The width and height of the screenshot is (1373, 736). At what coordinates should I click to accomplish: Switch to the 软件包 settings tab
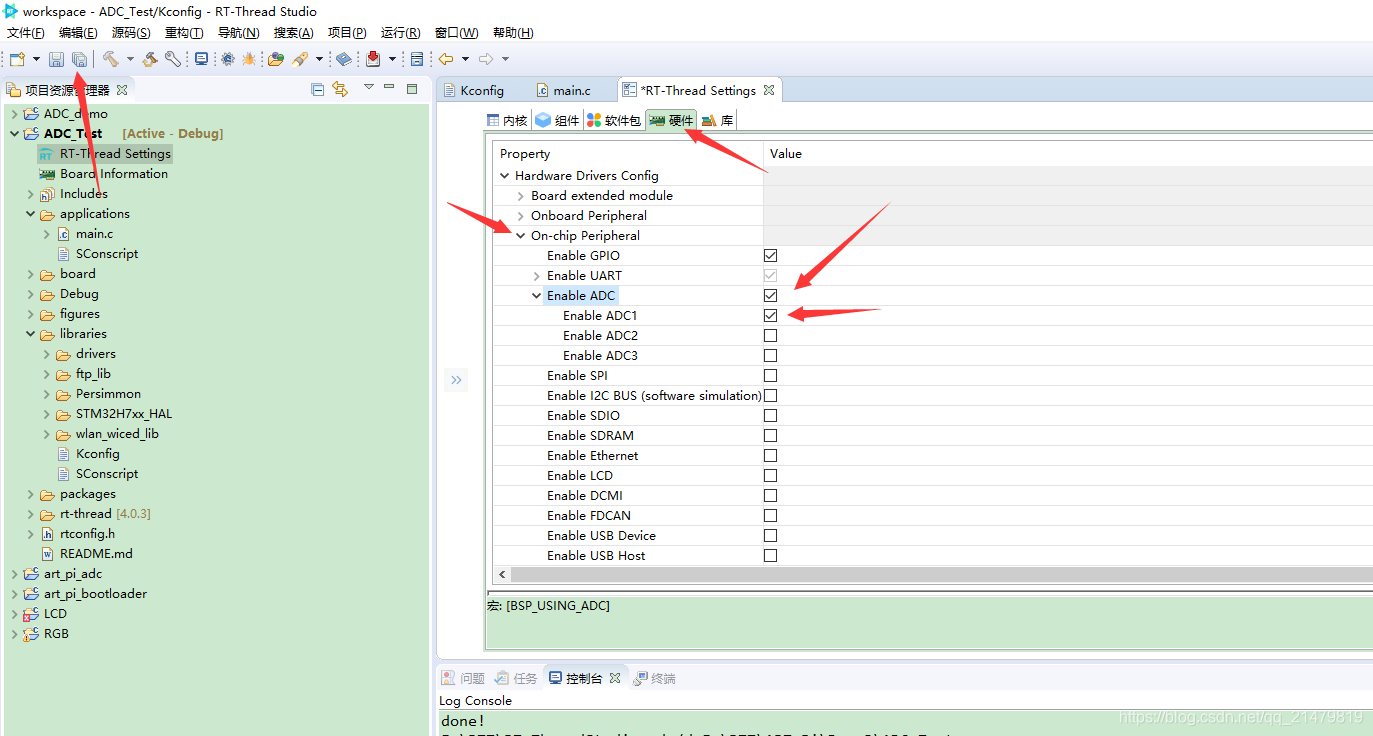[x=613, y=121]
